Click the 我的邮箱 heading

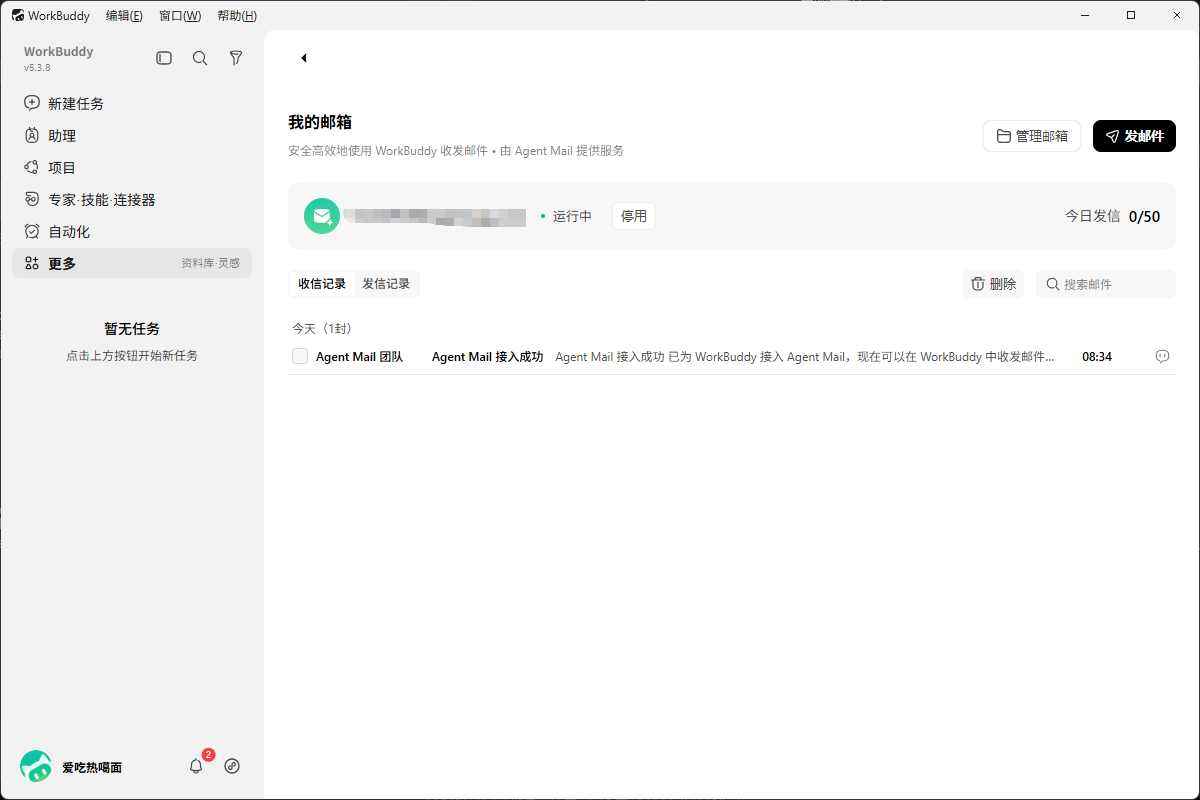coord(320,122)
